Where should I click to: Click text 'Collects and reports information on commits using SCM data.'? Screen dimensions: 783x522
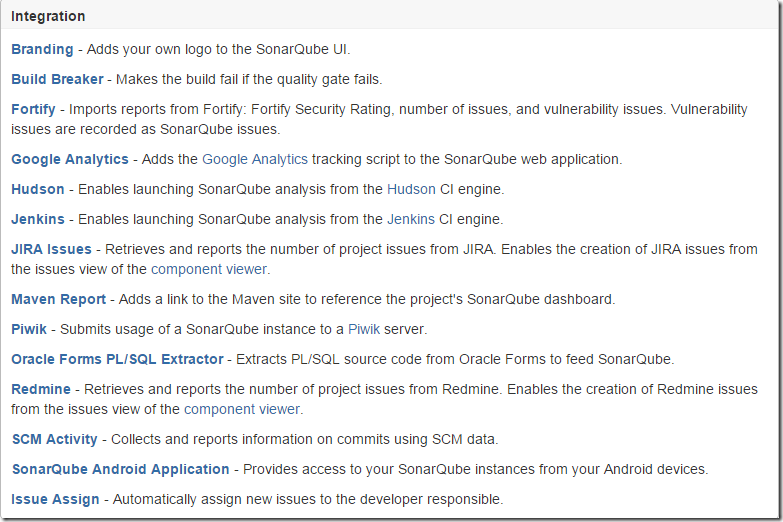(x=305, y=439)
